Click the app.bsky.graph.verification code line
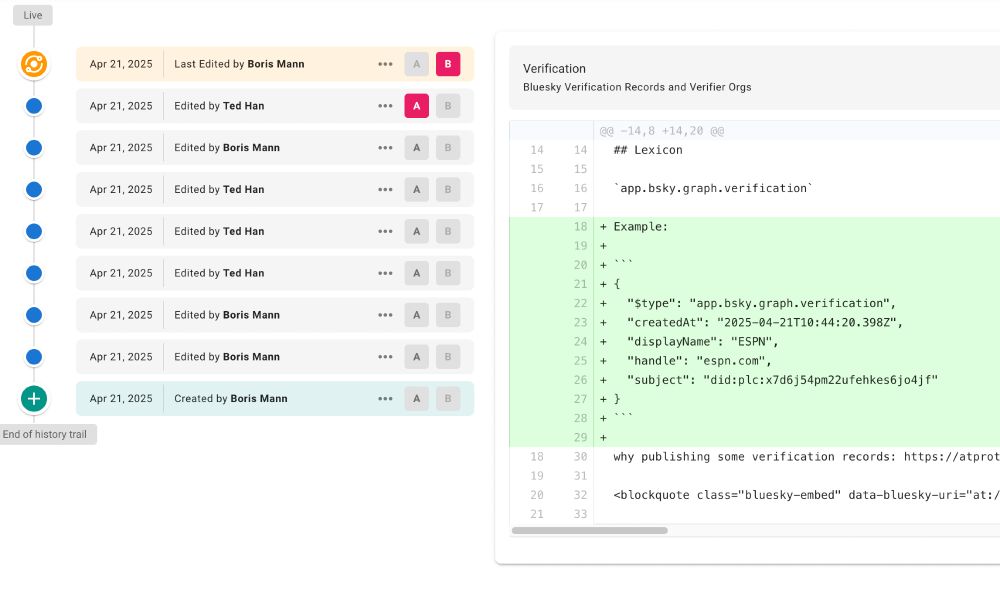Viewport: 1000px width, 589px height. (713, 189)
